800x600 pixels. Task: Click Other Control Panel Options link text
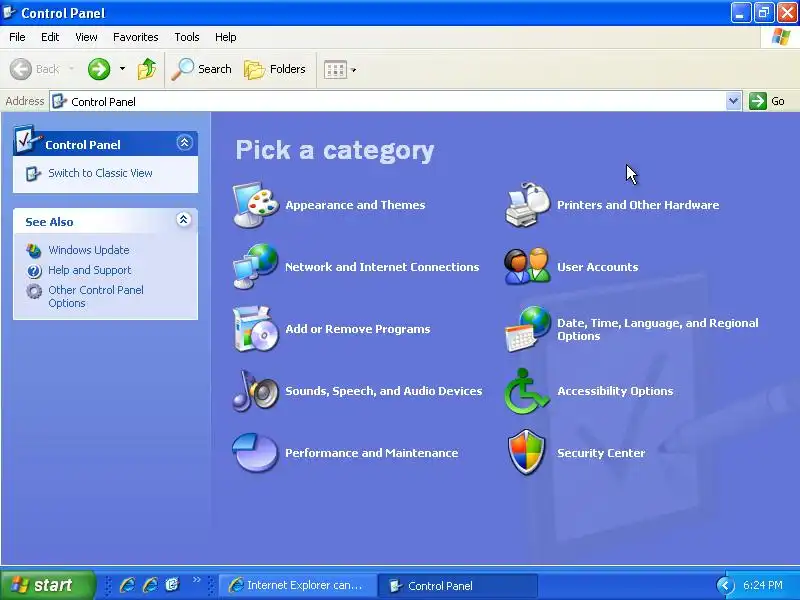[96, 296]
